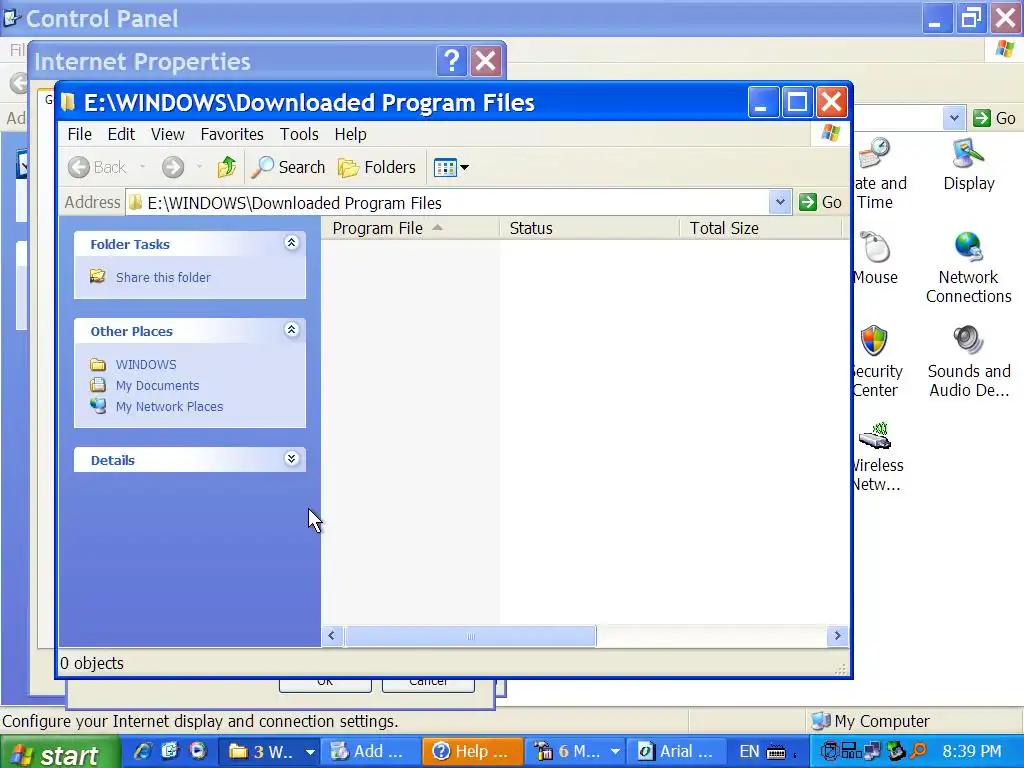1024x768 pixels.
Task: Sort by Status column header
Action: point(589,228)
